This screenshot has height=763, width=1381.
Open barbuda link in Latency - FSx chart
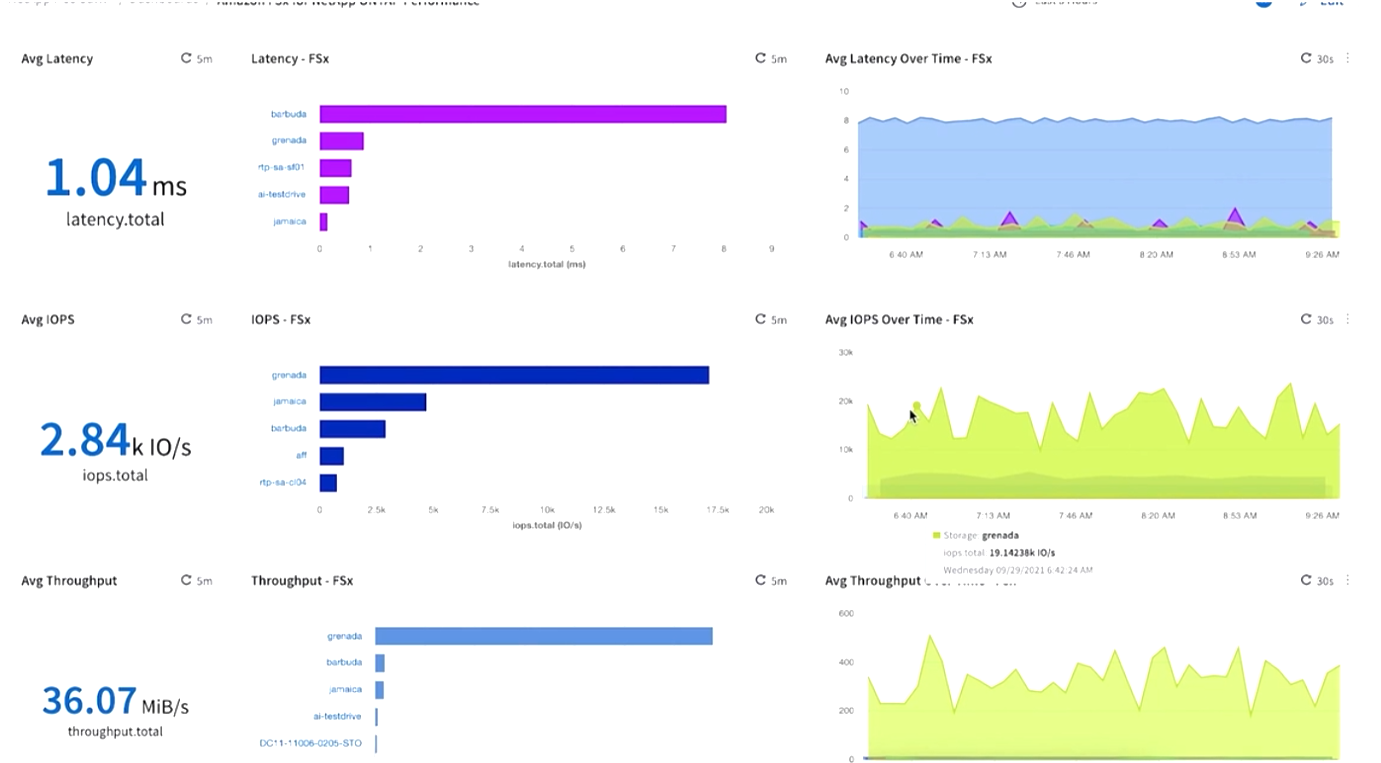point(288,114)
